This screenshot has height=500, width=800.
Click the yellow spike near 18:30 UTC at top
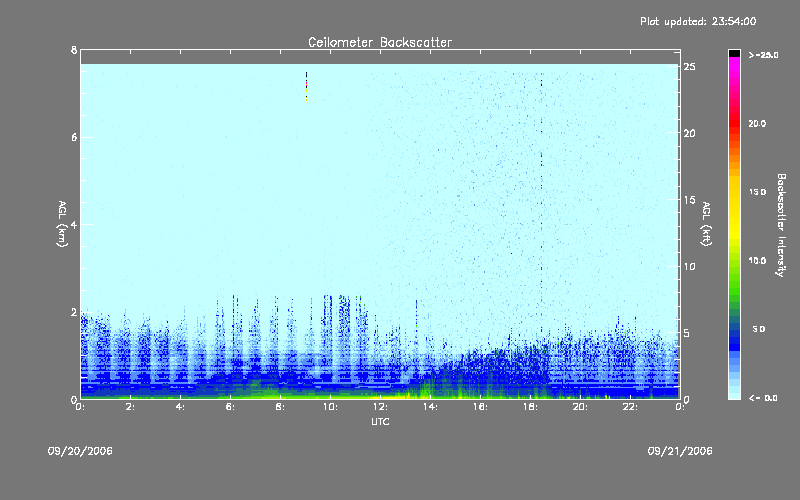541,82
